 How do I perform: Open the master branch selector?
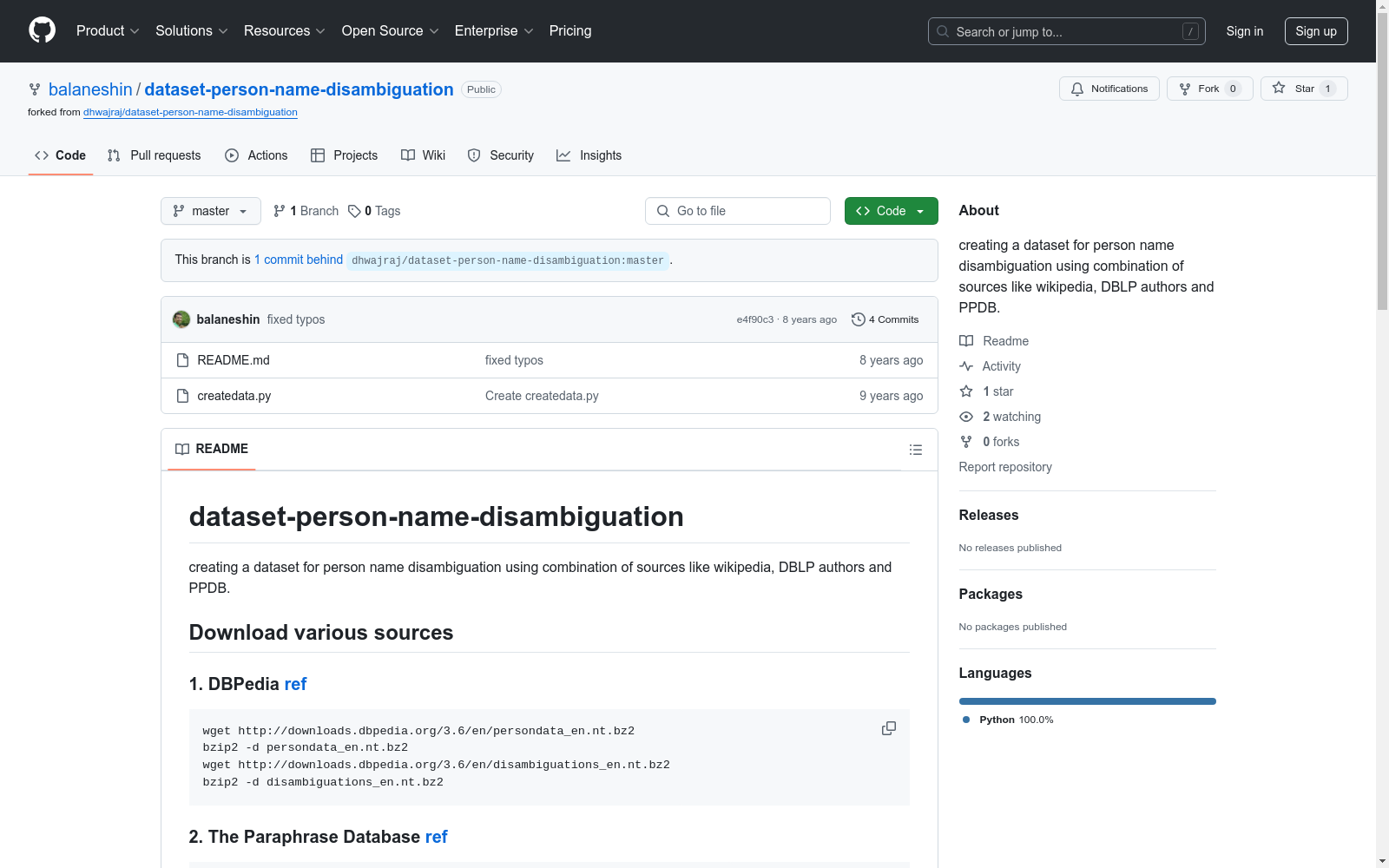pos(211,211)
